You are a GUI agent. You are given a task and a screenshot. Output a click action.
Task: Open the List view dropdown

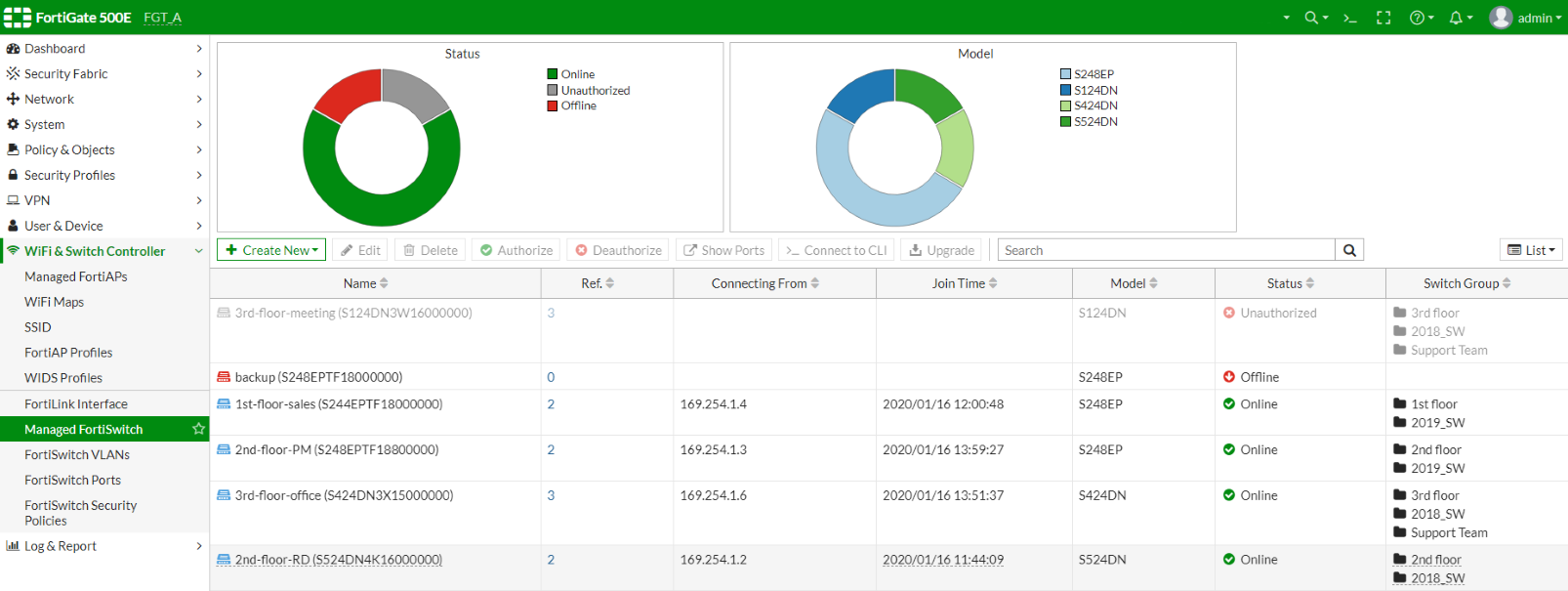(x=1531, y=250)
